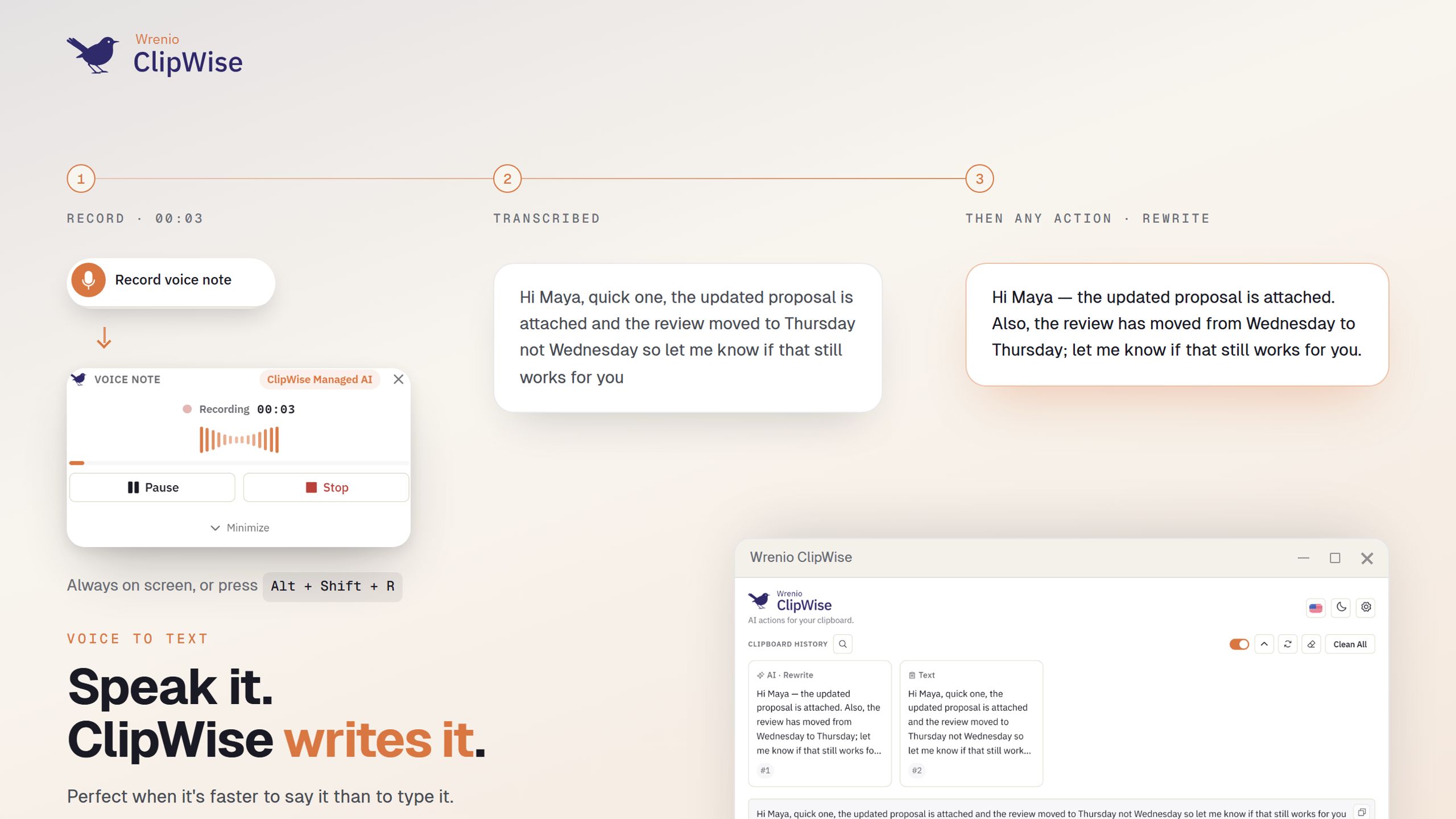
Task: Copy the preview text with the copy icon
Action: (1362, 813)
